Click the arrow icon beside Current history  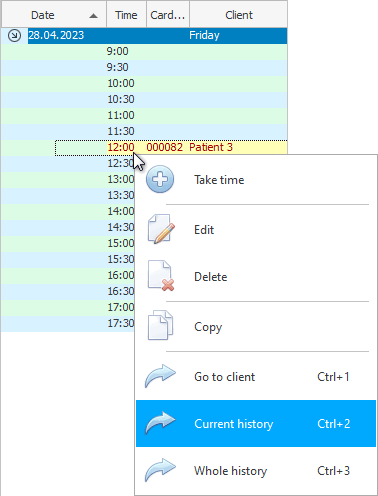[x=160, y=423]
